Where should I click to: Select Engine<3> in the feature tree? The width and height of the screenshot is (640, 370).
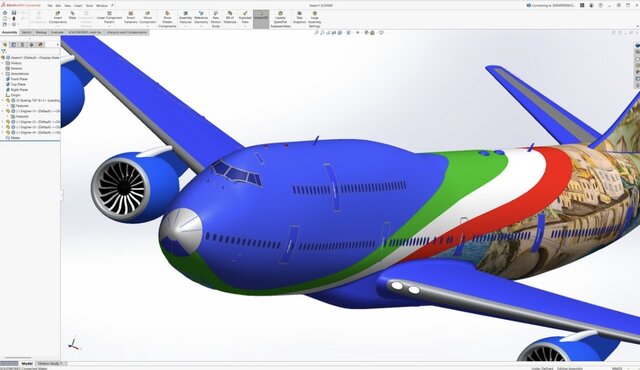[x=33, y=127]
